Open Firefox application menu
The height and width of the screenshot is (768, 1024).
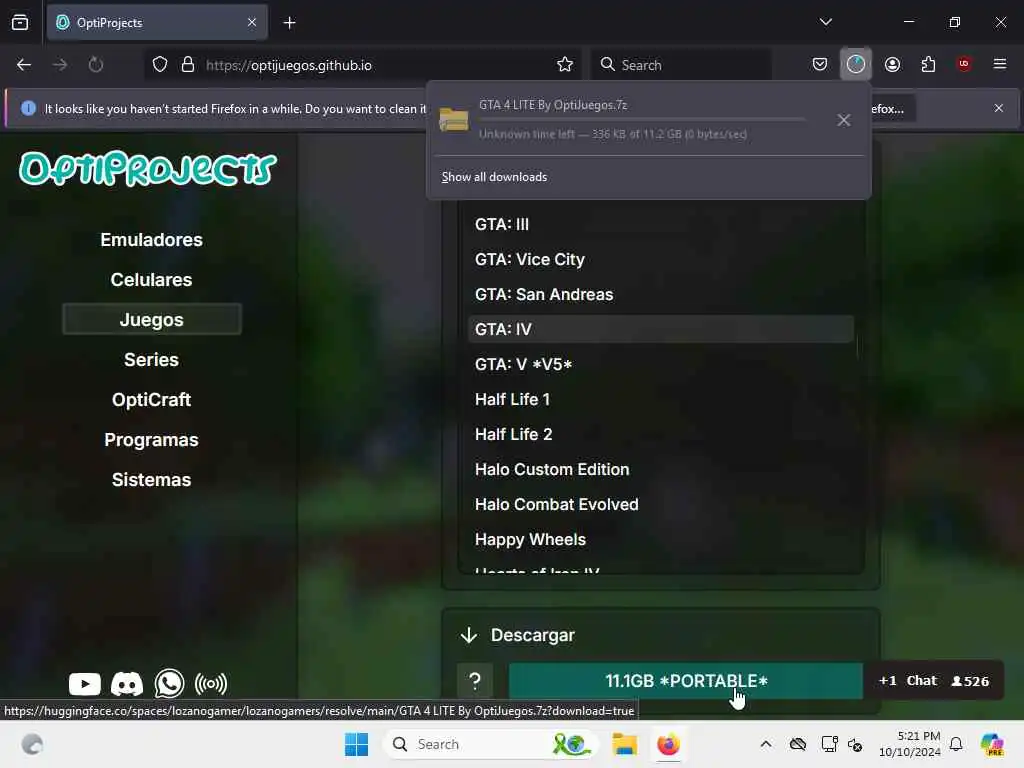[x=1000, y=64]
